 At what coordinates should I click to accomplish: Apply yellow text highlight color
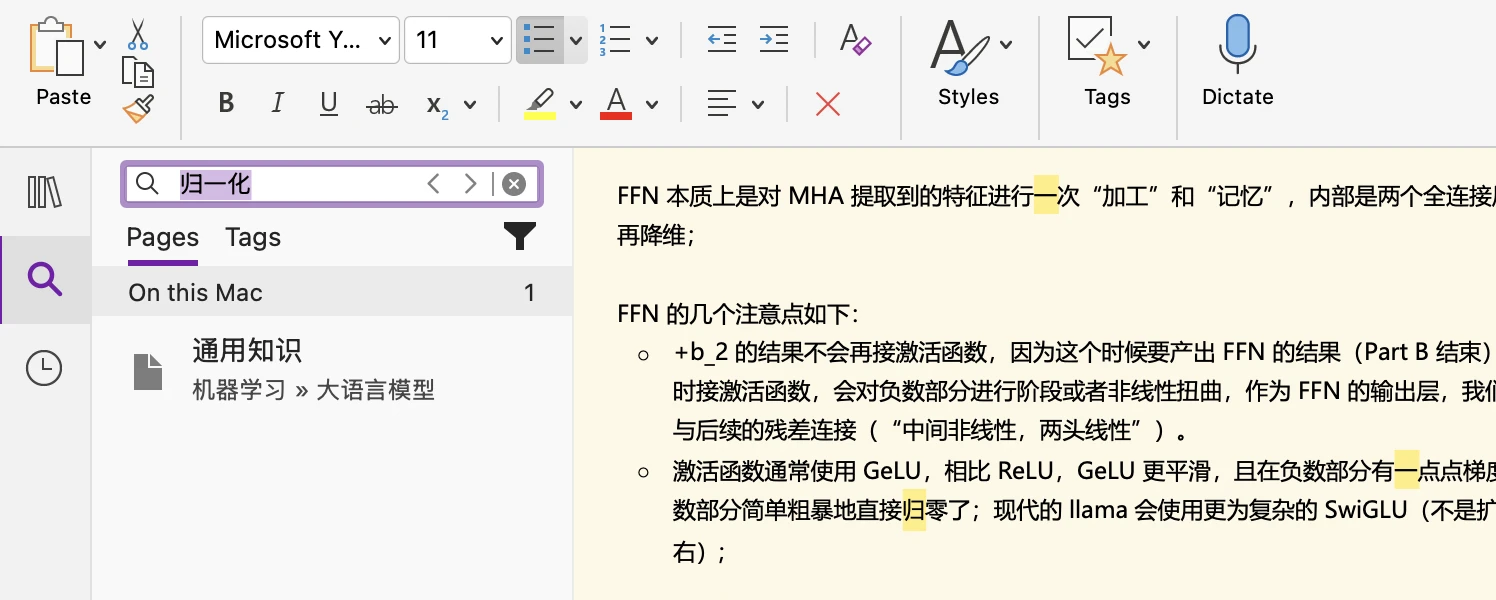(540, 104)
